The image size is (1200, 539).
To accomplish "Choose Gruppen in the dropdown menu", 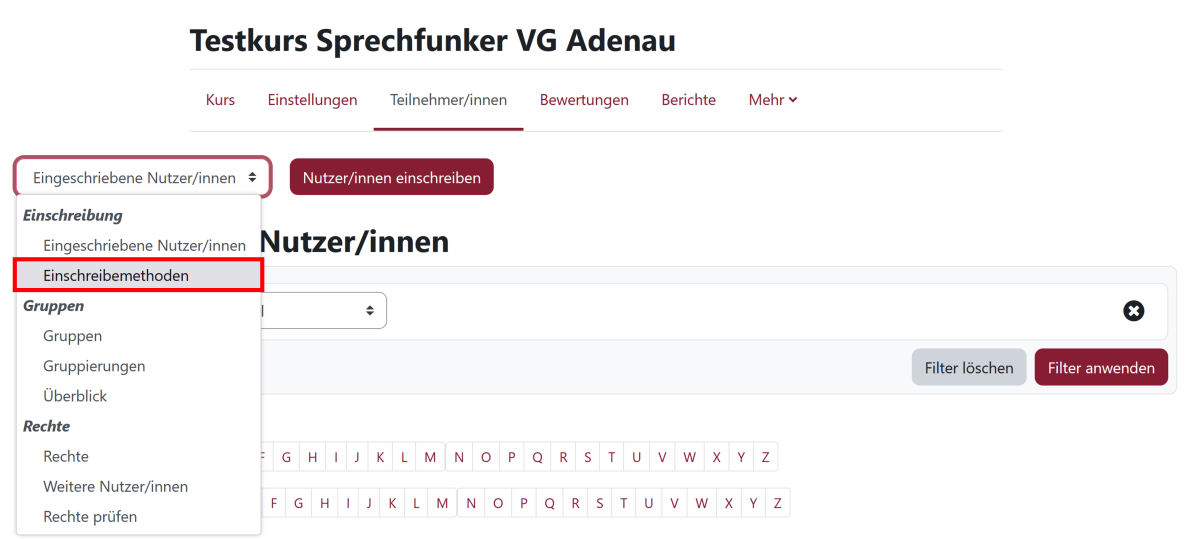I will [x=73, y=336].
